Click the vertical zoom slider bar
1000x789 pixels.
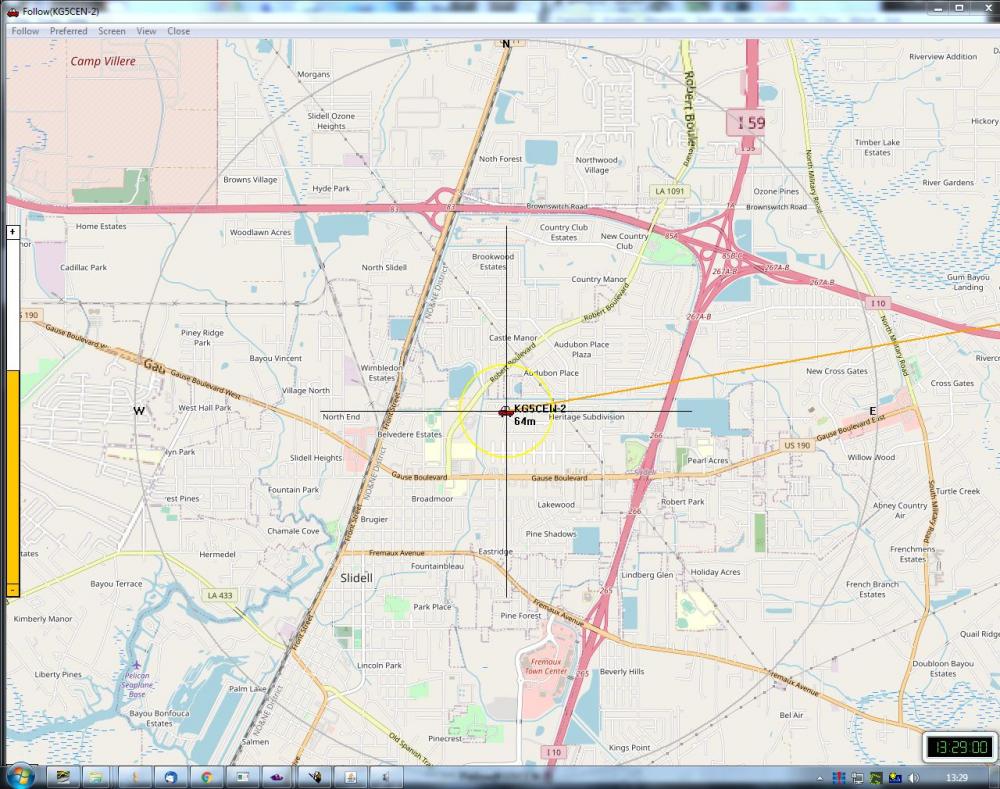[x=13, y=410]
